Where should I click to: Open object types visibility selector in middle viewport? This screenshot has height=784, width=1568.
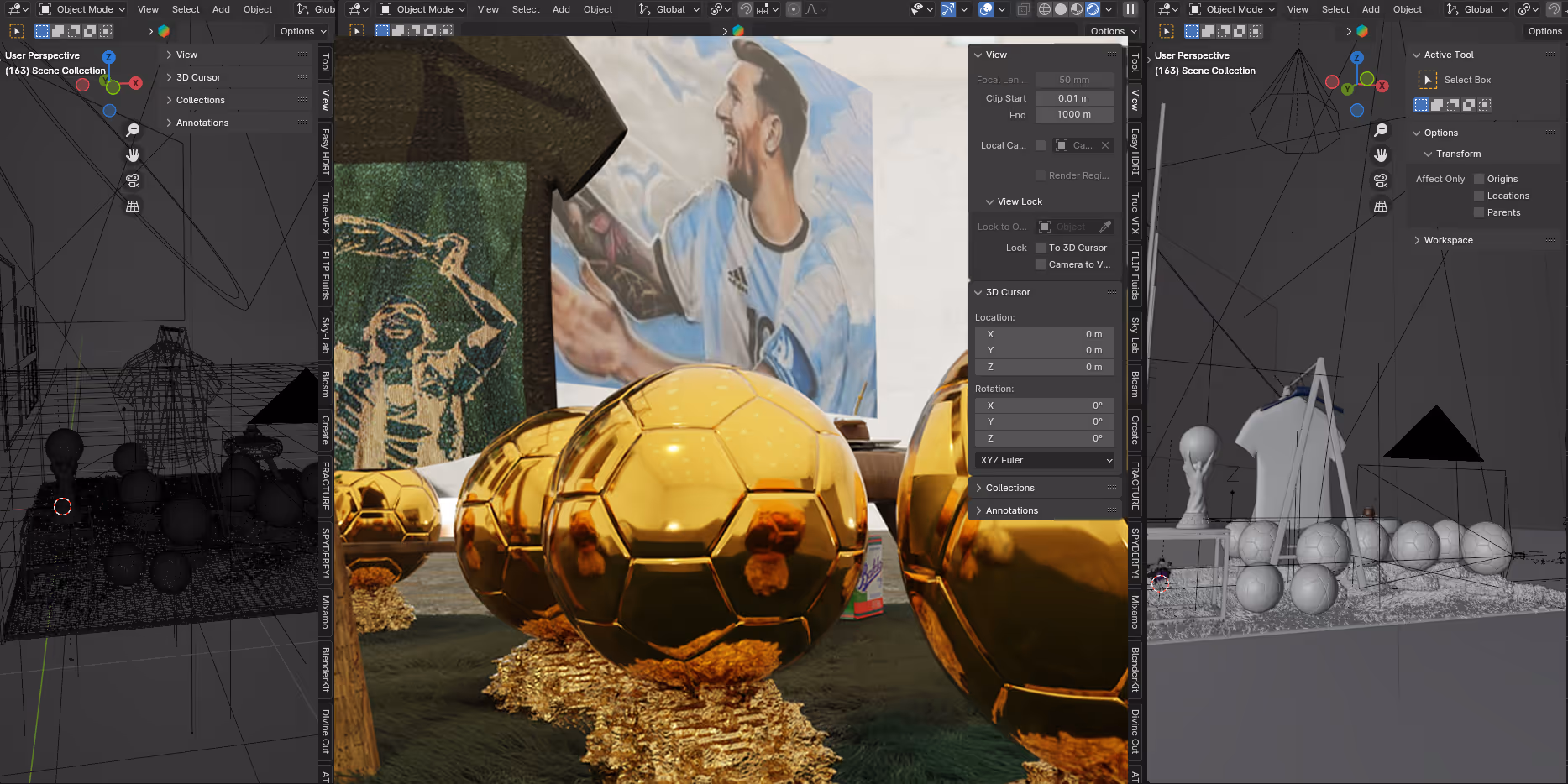coord(921,9)
